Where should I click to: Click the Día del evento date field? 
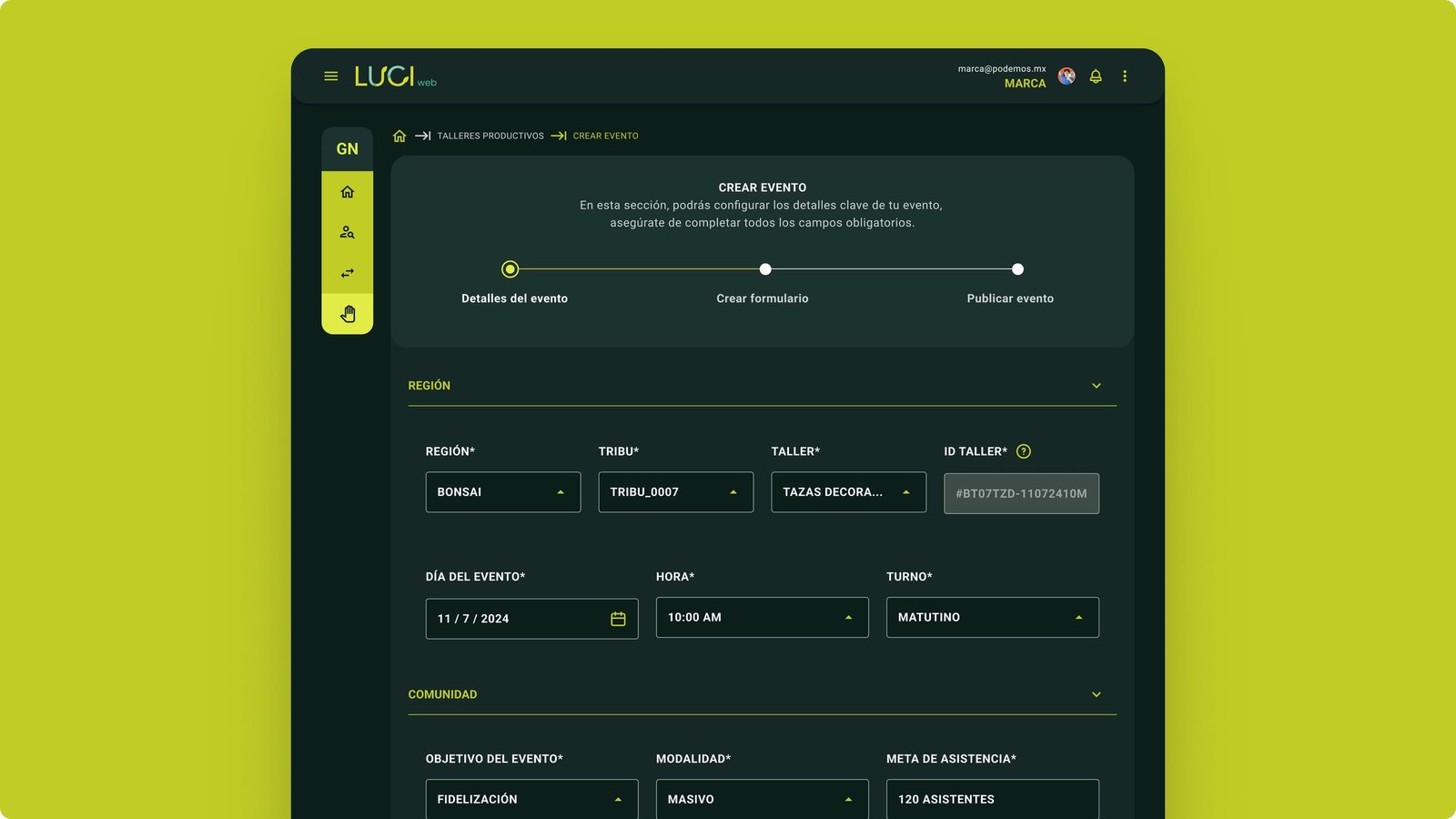532,619
